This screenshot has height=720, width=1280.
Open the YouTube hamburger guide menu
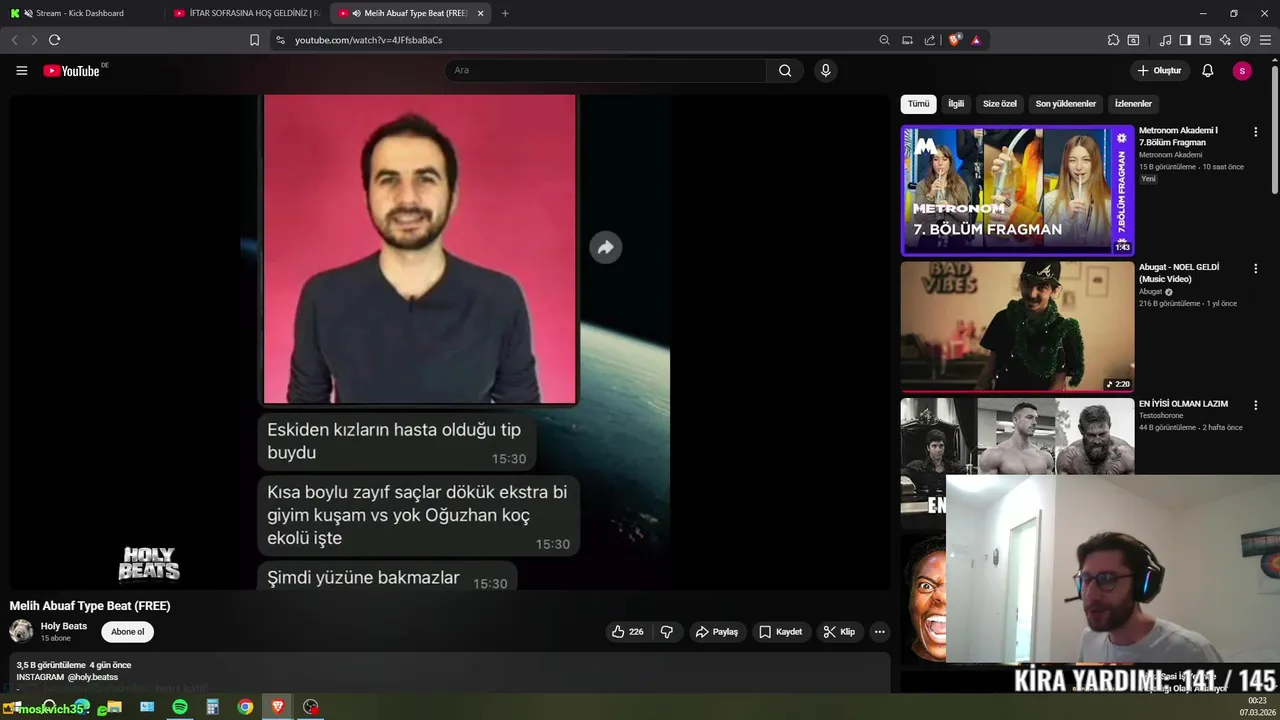point(22,70)
